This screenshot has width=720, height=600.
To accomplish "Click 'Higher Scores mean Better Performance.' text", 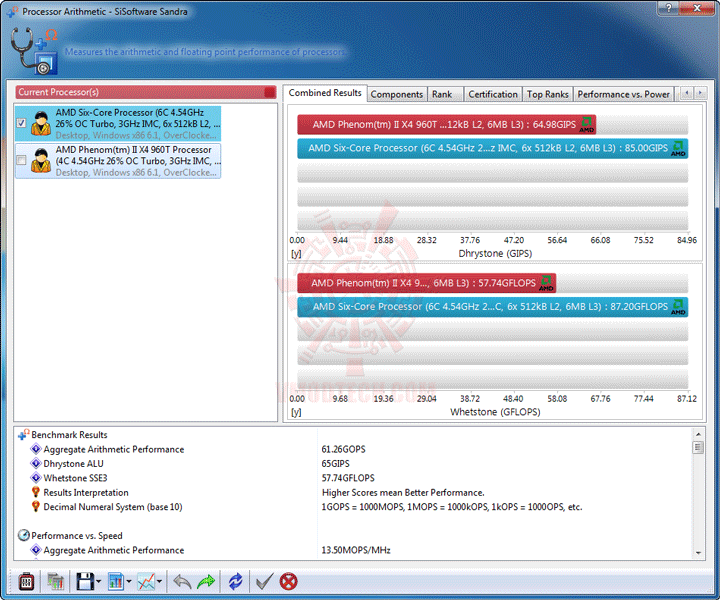I will 403,492.
